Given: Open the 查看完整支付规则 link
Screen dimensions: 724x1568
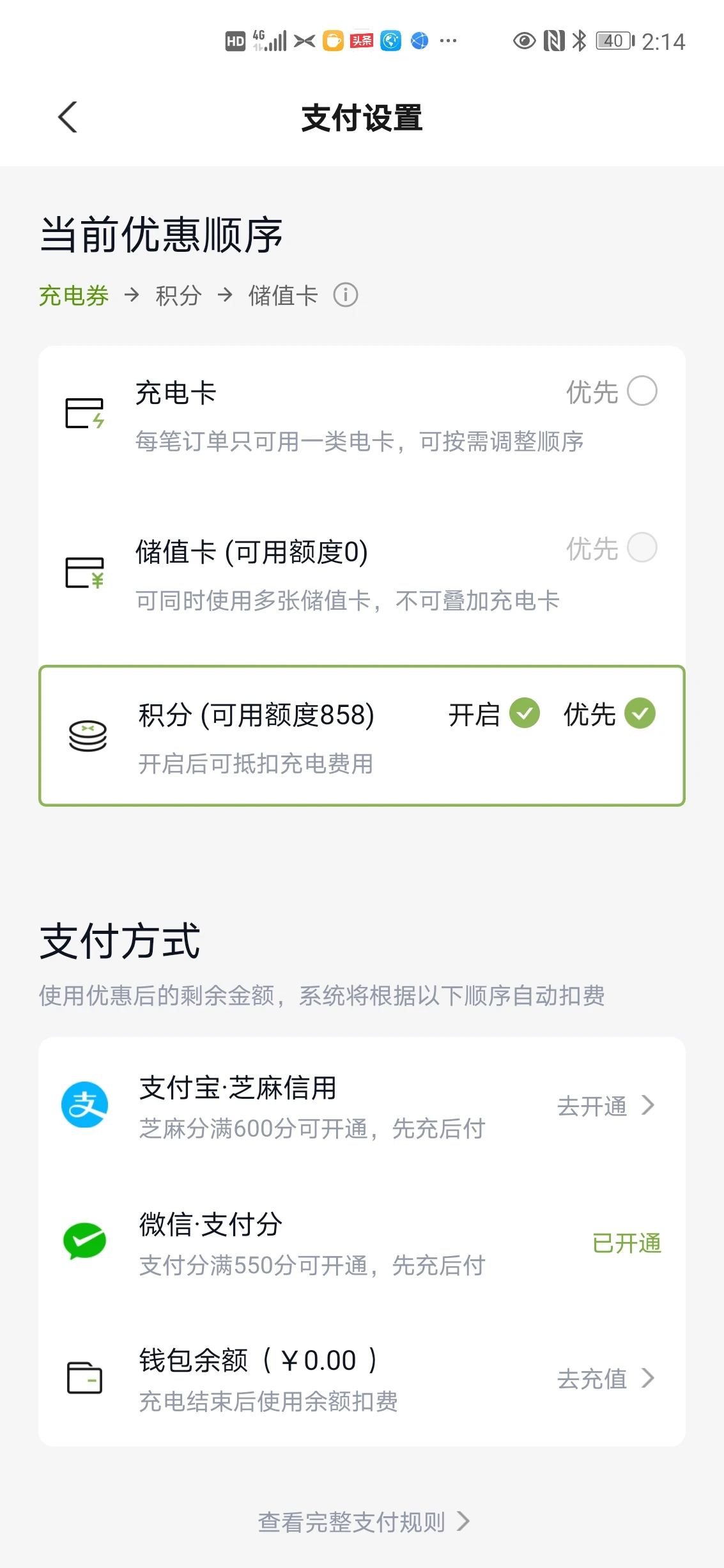Looking at the screenshot, I should click(351, 1522).
